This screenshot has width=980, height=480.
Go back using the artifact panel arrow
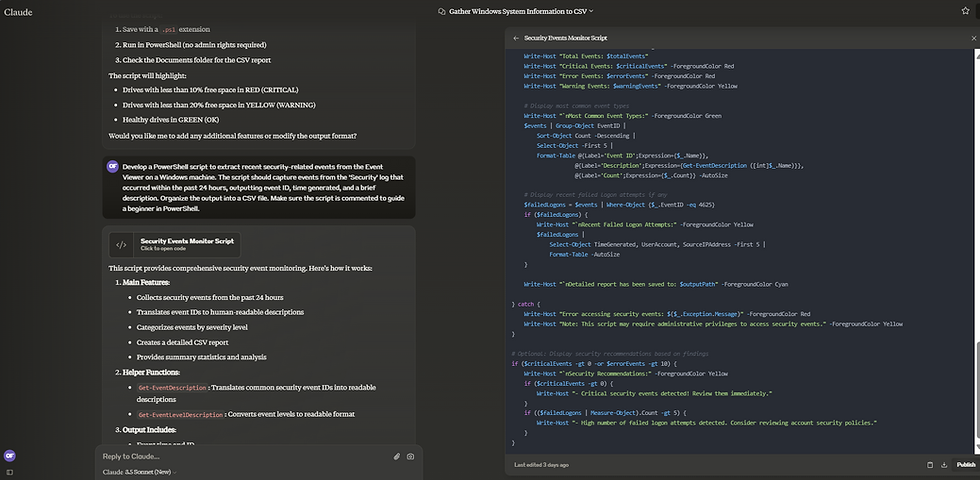(x=516, y=37)
